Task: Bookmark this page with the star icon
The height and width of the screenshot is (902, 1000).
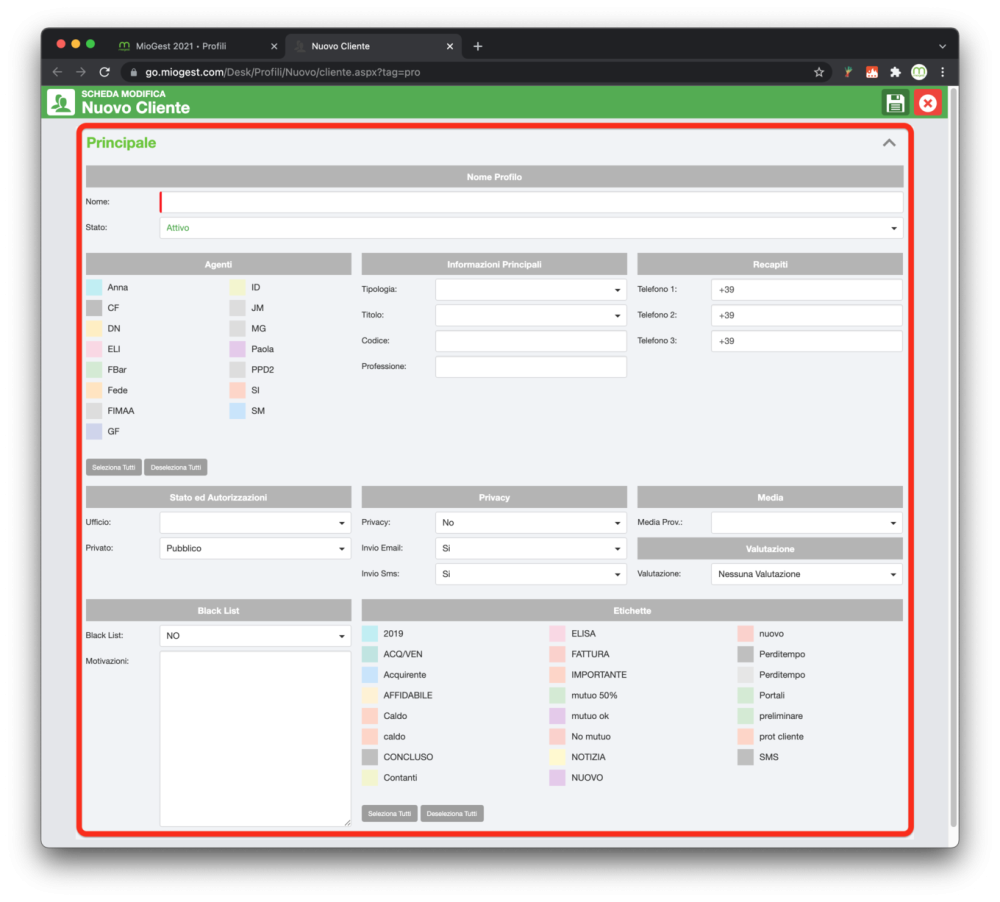Action: click(819, 72)
